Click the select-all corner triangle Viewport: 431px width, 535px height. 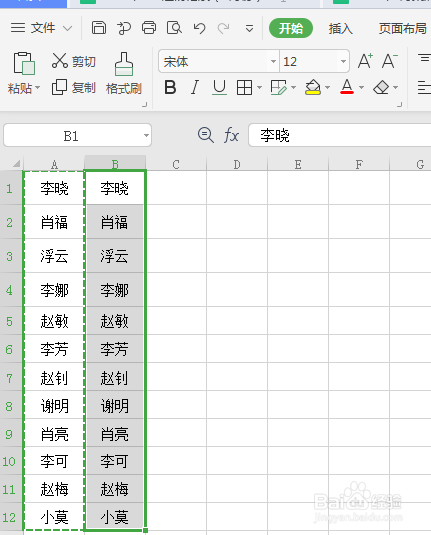[x=16, y=164]
